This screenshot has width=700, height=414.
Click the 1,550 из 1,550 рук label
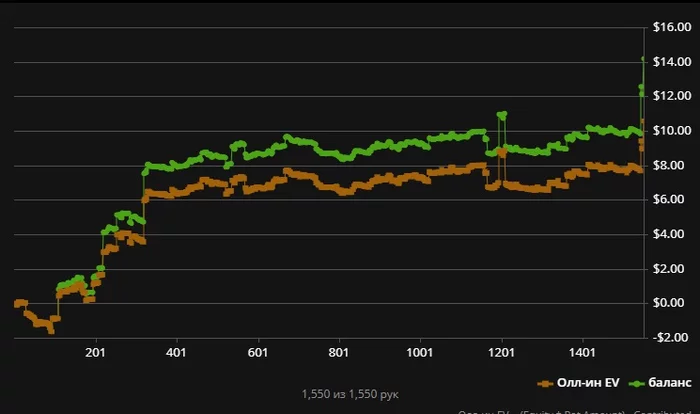tap(350, 394)
